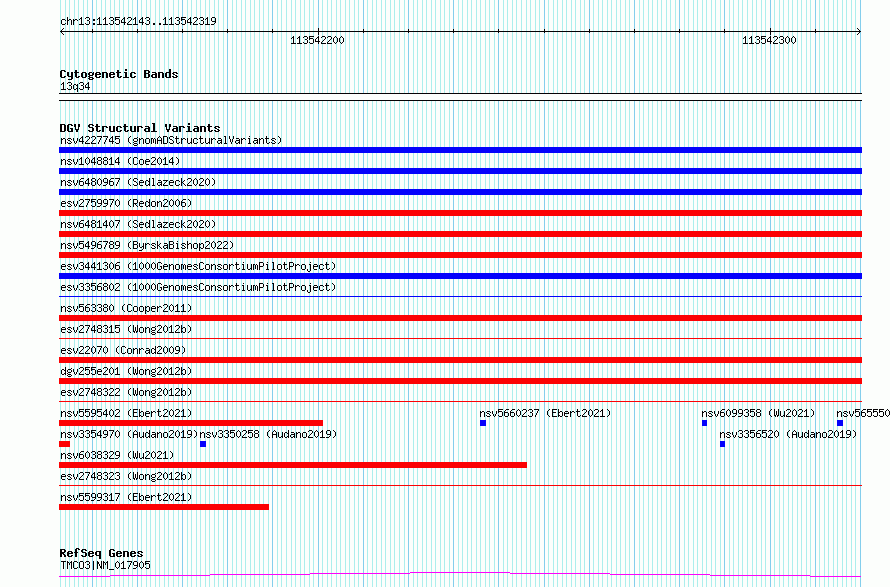Select the 13q34 cytogenetic band bar
The image size is (890, 587).
[460, 97]
